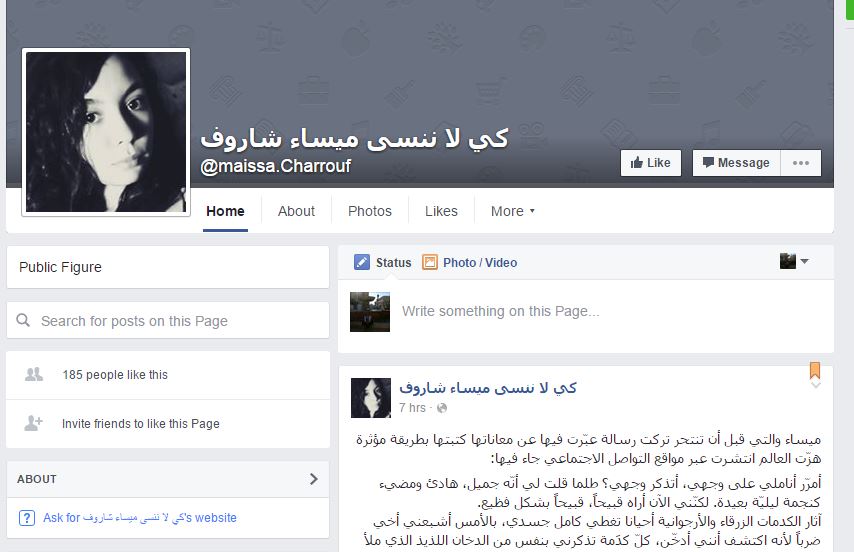Click the question mark icon beside Ask for website
Screen dimensions: 854x552
pyautogui.click(x=27, y=518)
